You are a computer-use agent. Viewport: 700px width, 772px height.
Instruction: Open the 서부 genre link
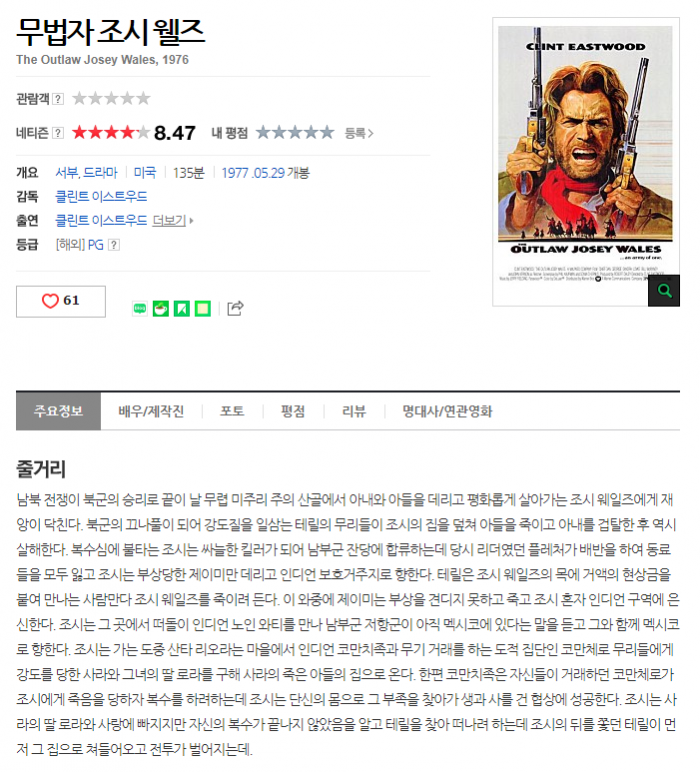tap(66, 173)
